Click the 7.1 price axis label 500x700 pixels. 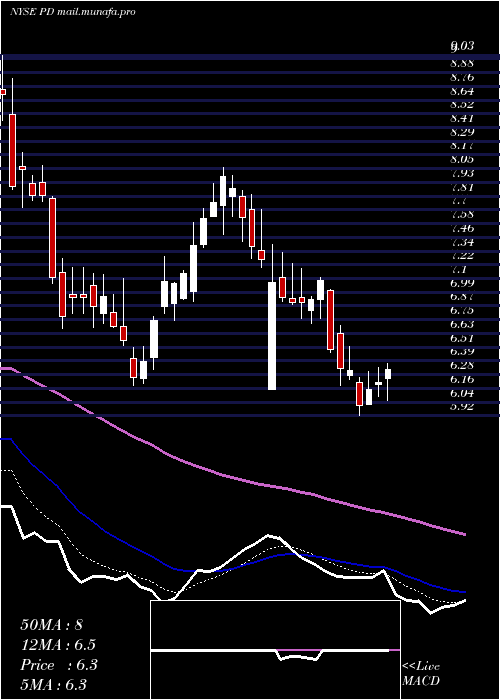[458, 269]
